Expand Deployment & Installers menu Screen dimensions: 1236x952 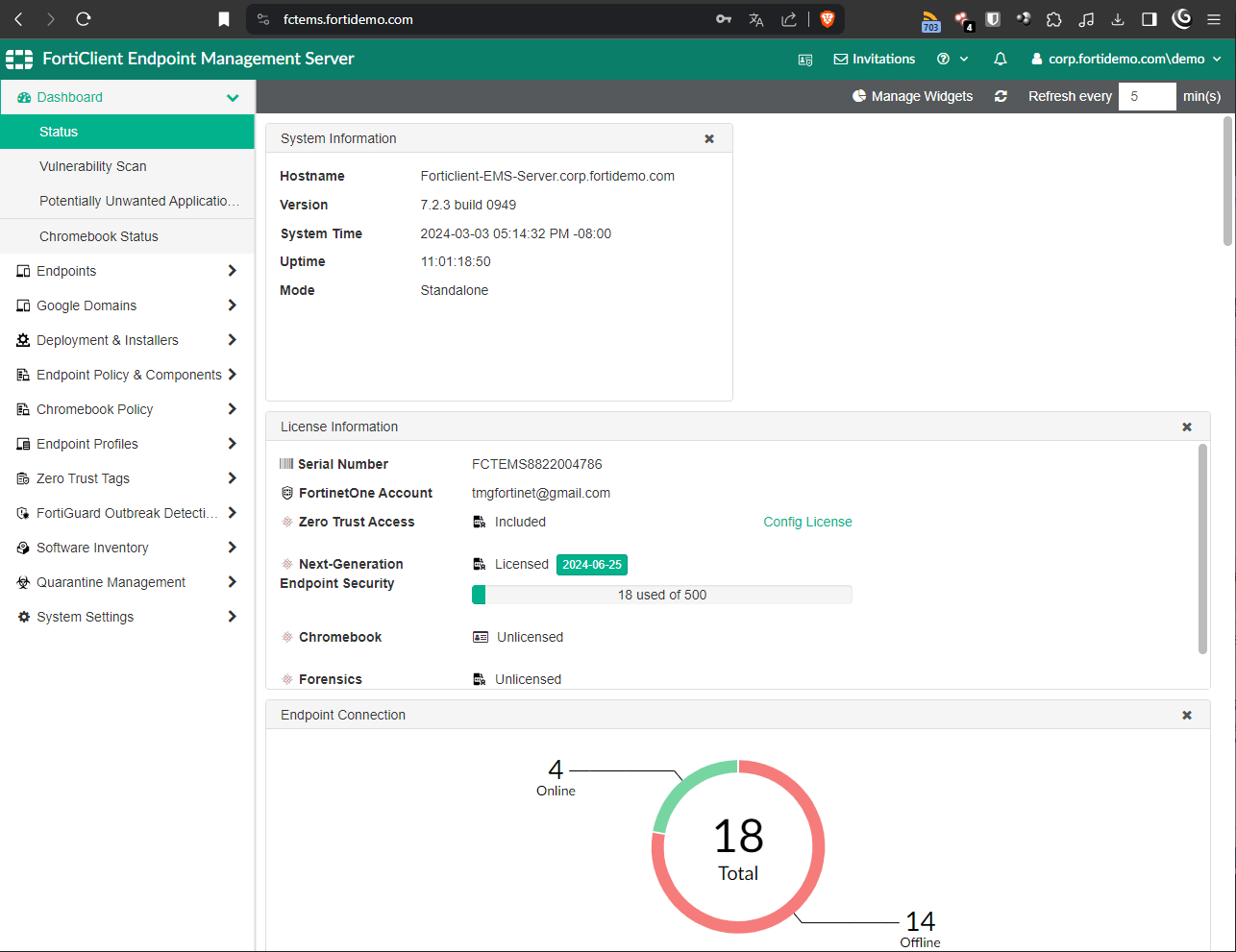(x=127, y=340)
